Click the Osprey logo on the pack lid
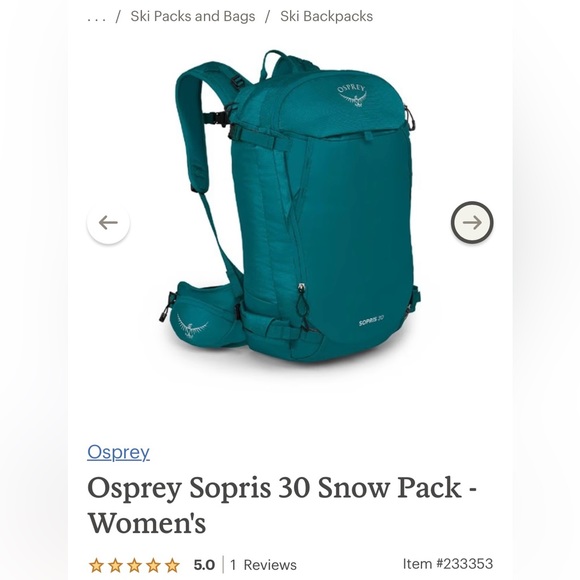Screen dimensions: 580x580 click(x=352, y=96)
